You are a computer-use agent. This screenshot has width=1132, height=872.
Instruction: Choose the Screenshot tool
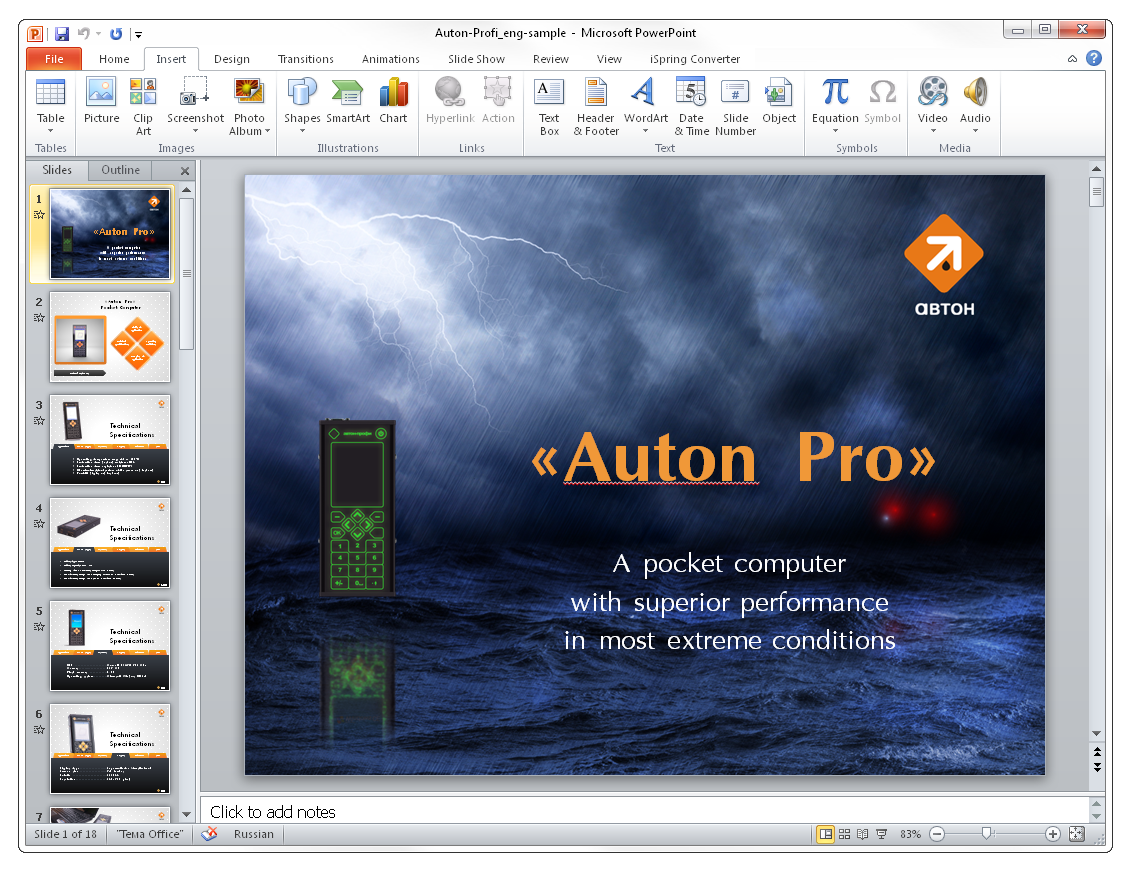point(195,105)
